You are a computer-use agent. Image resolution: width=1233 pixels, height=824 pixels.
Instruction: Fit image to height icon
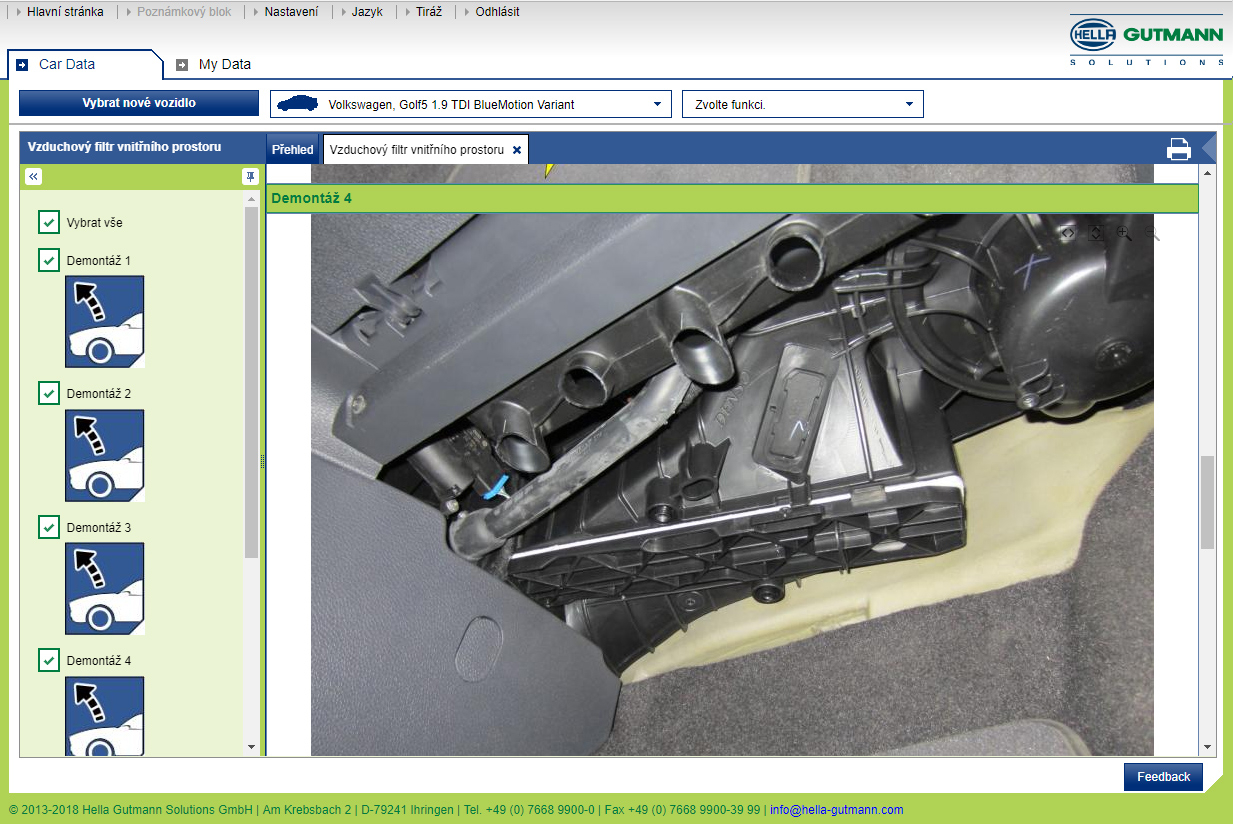tap(1096, 233)
